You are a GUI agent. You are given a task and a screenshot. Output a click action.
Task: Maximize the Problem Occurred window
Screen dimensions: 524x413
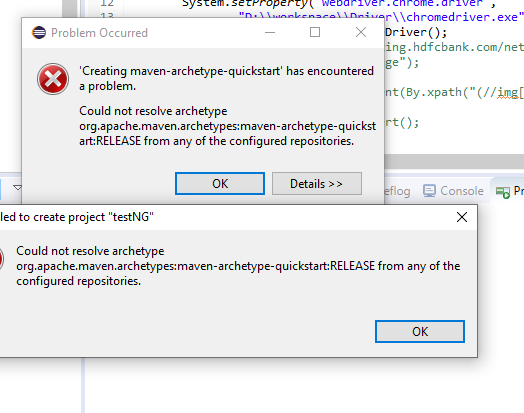(x=315, y=32)
